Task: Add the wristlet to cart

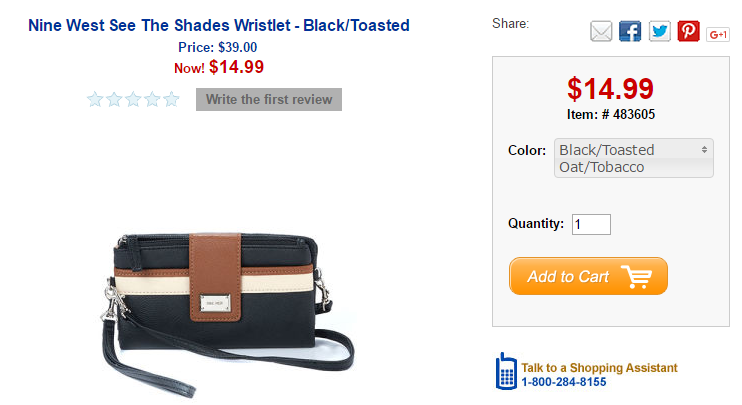Action: coord(568,277)
